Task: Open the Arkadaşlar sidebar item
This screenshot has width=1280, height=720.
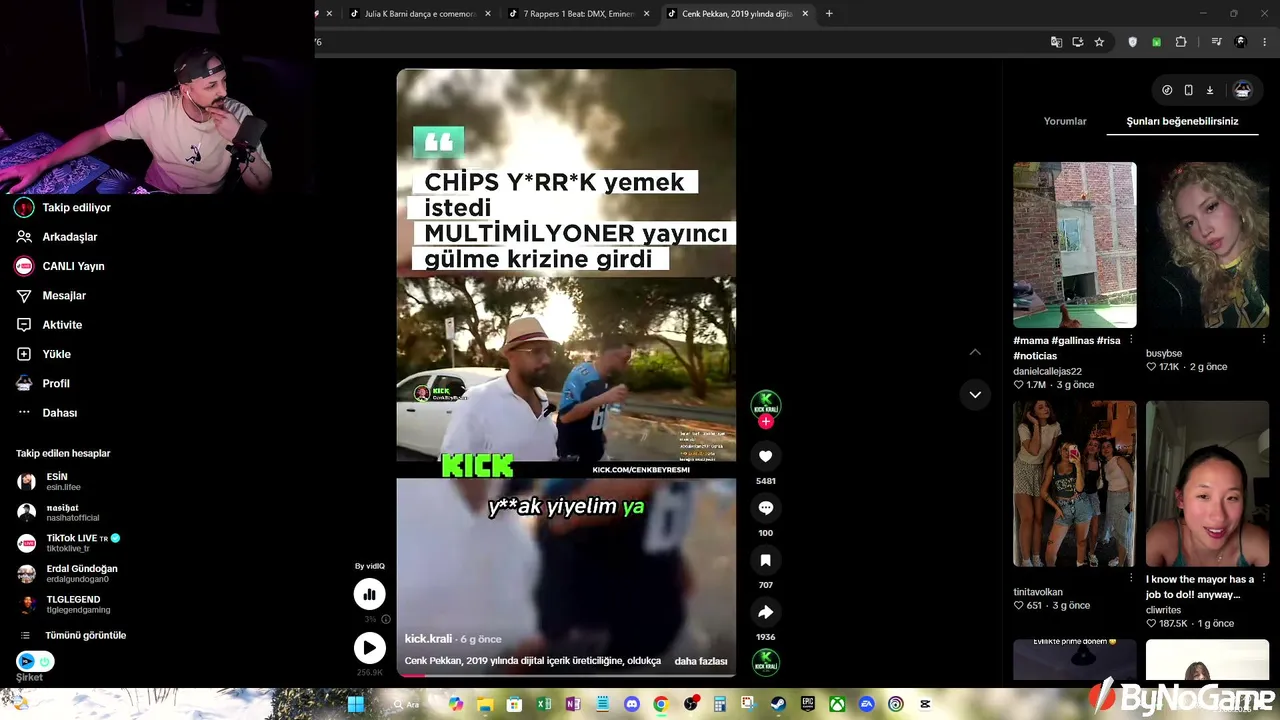Action: [69, 237]
